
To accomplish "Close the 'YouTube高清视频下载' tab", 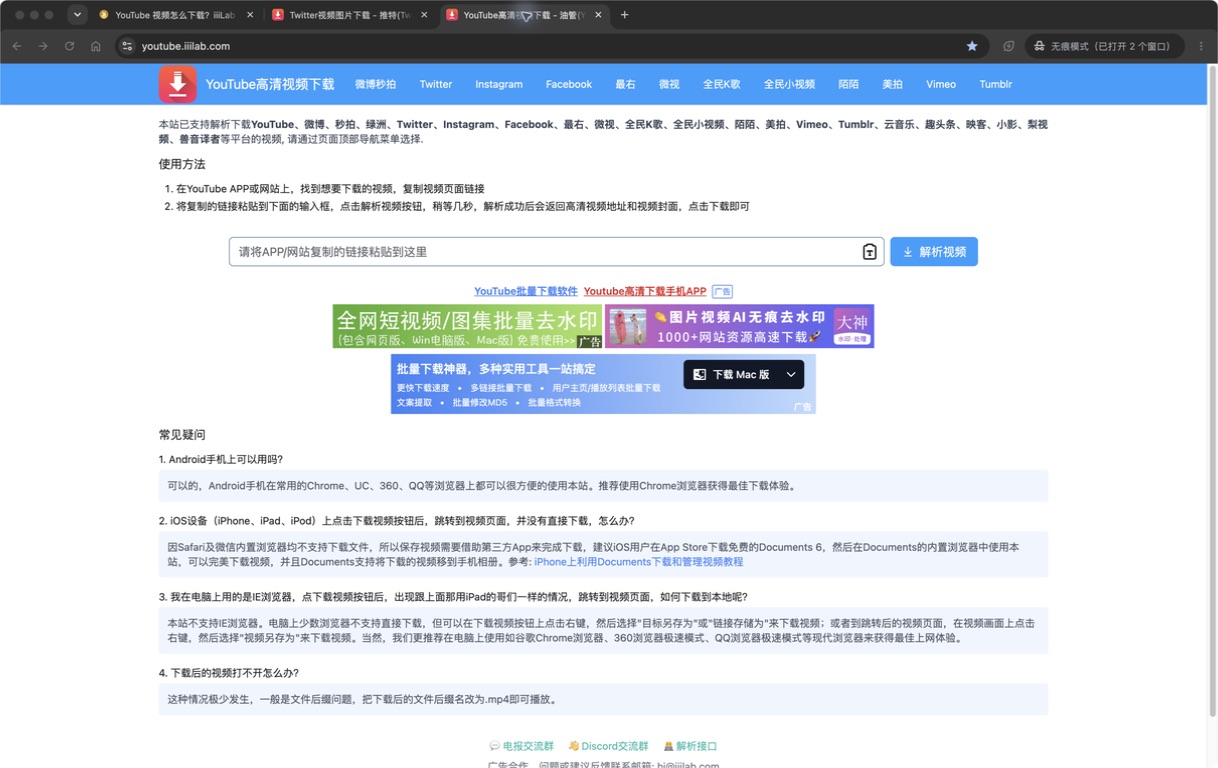I will pos(598,15).
